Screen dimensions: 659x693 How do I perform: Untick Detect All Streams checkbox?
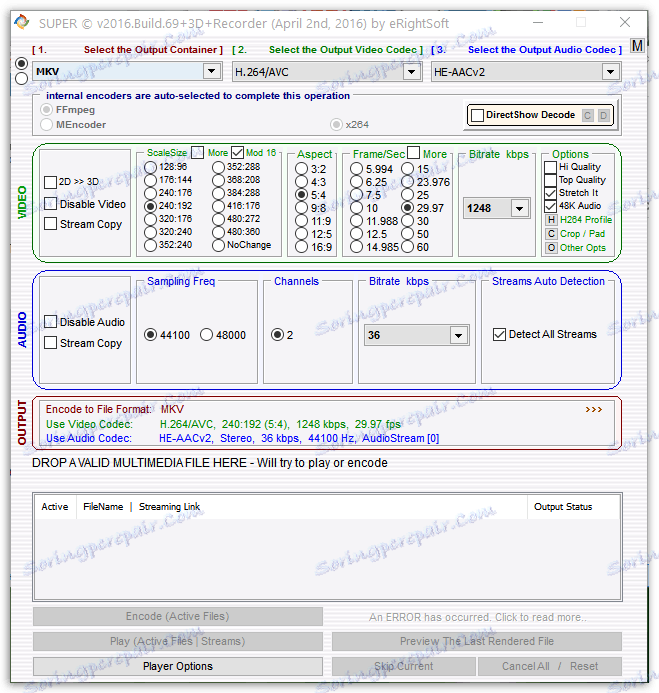coord(499,335)
